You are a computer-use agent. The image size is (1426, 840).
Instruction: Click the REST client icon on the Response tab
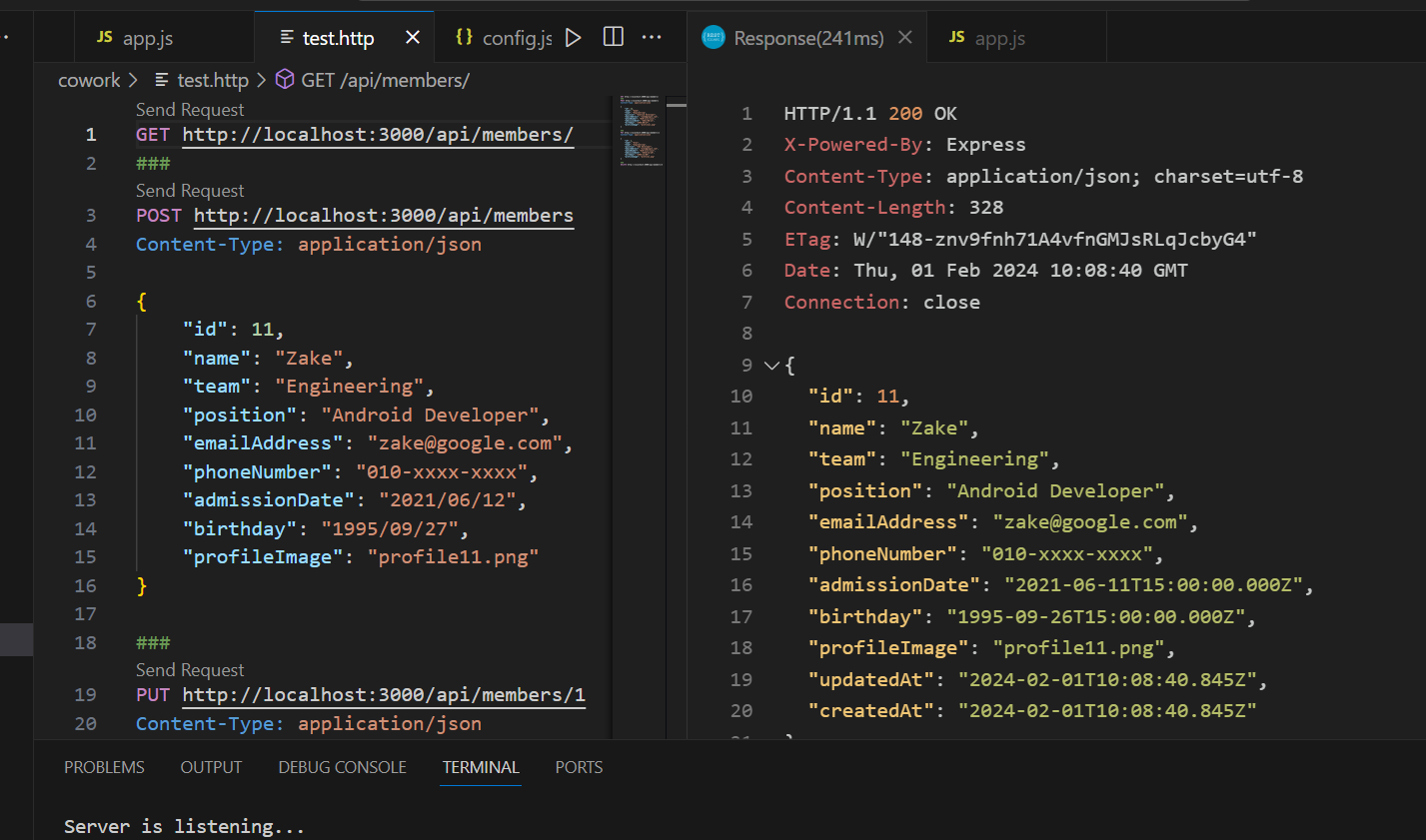[713, 38]
